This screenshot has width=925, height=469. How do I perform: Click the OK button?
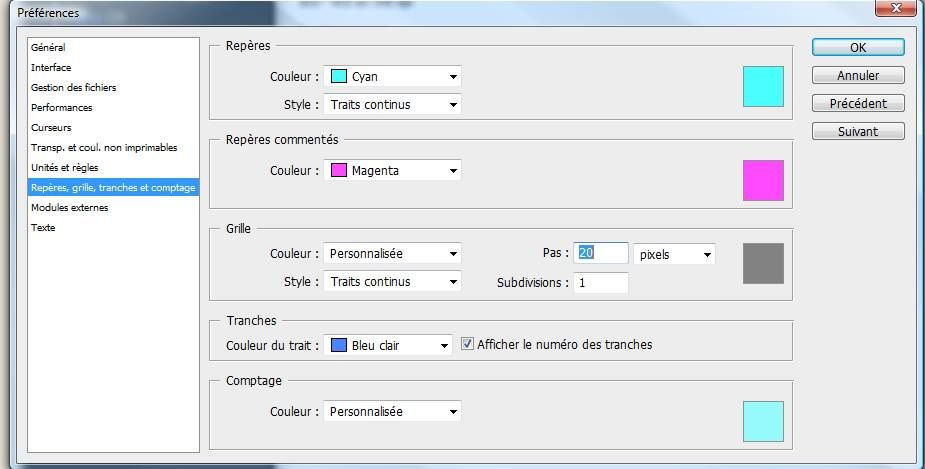858,47
